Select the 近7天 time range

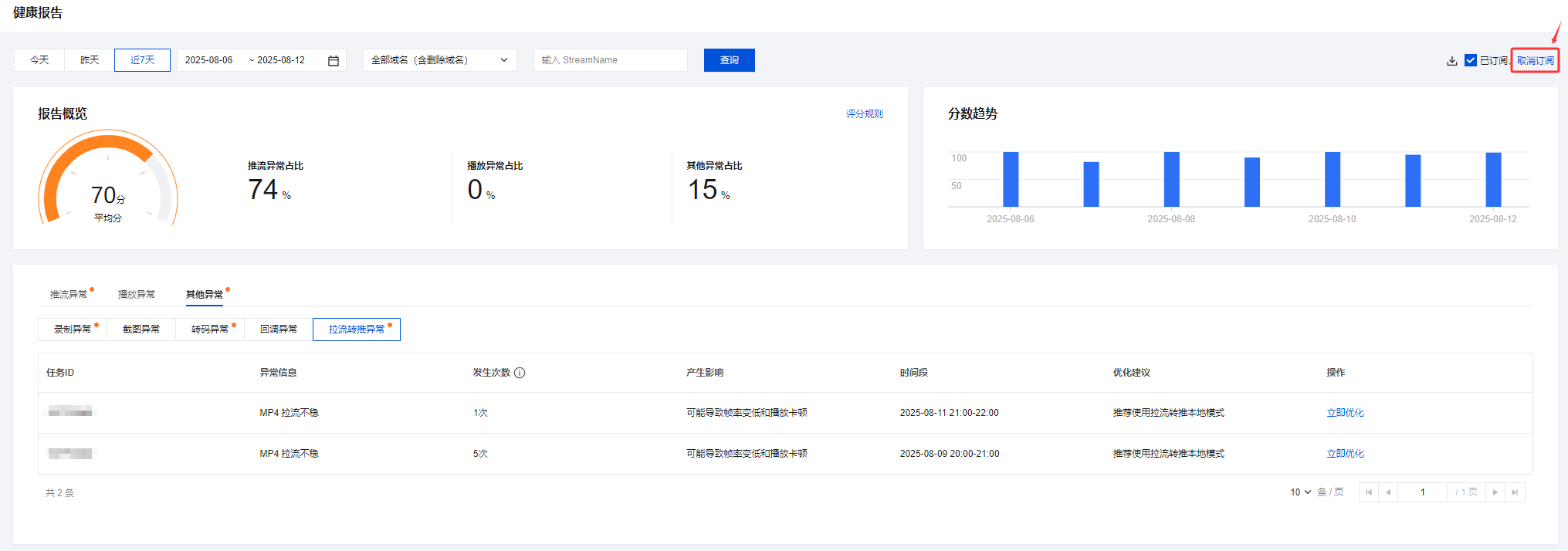click(x=142, y=60)
